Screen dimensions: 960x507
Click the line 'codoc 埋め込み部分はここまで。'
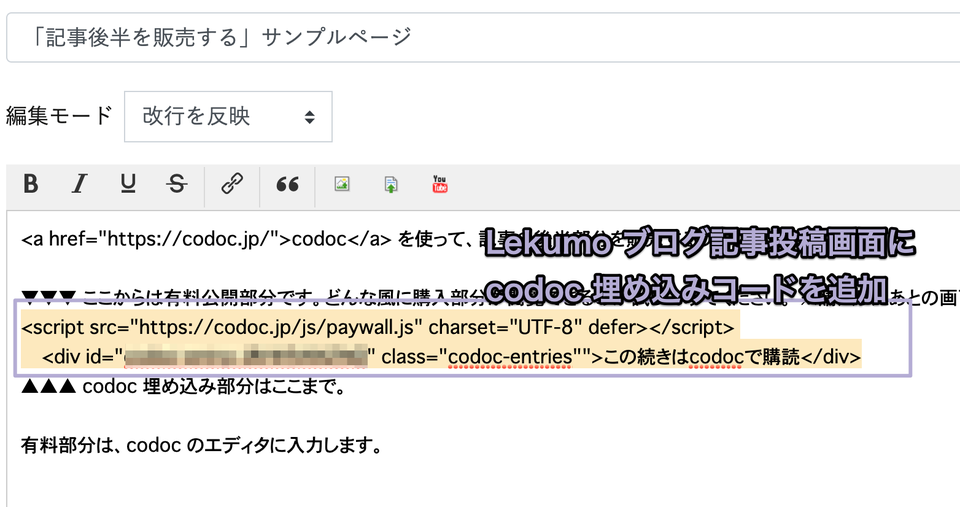184,386
